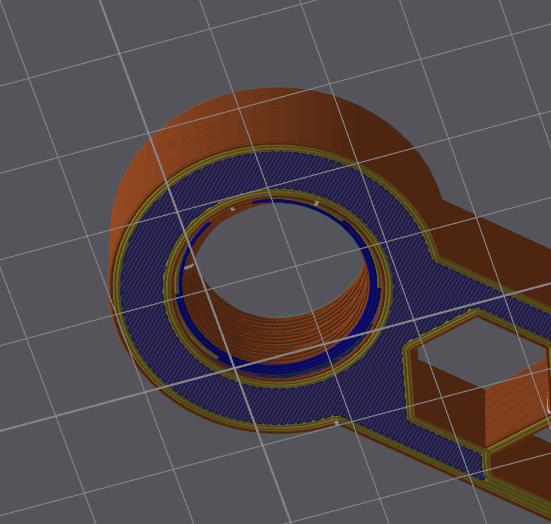Click the white seam mark on hole's left rim
Viewport: 551px width, 524px height.
point(189,266)
